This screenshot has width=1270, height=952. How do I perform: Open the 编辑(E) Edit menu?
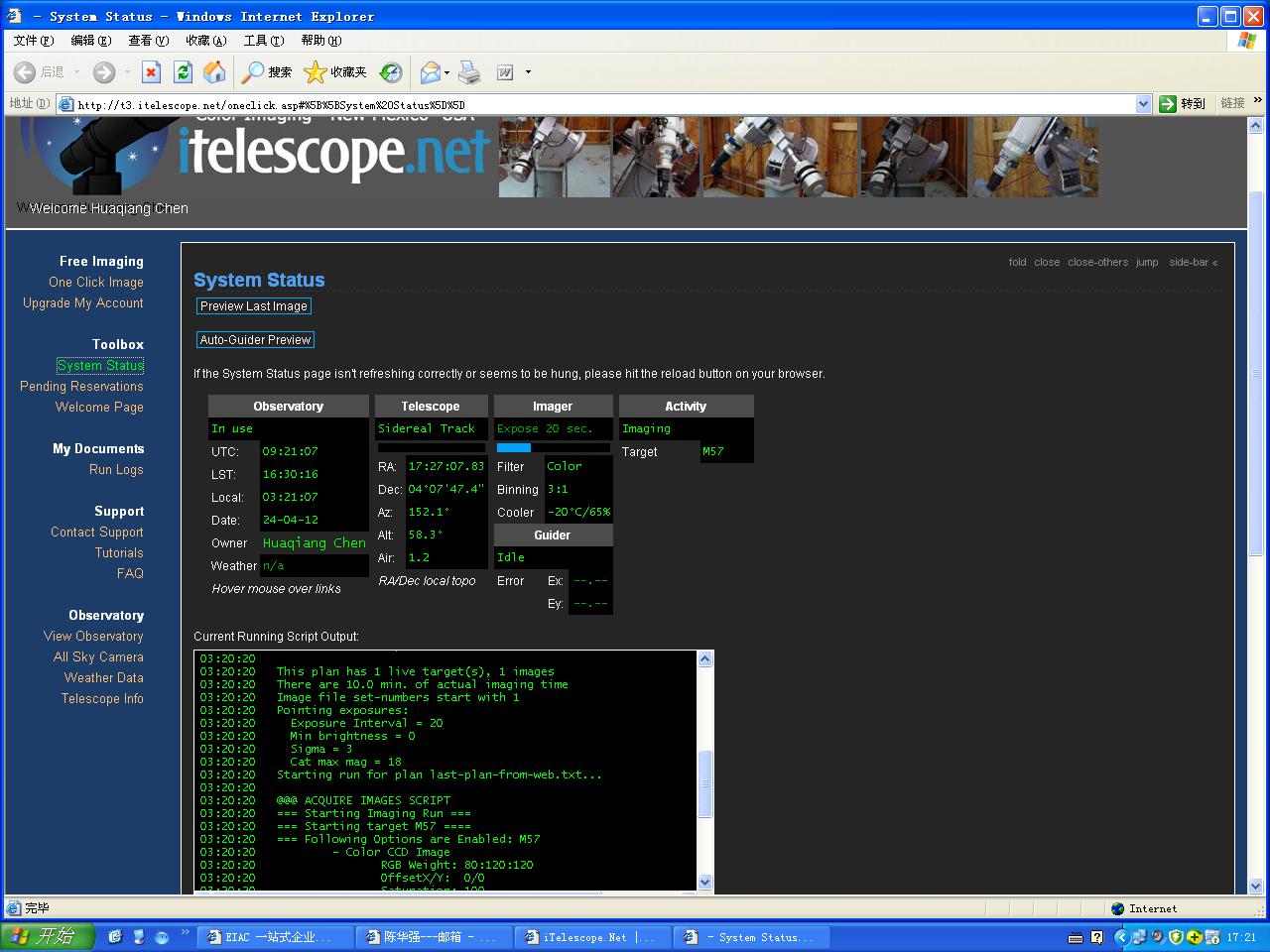(x=90, y=41)
